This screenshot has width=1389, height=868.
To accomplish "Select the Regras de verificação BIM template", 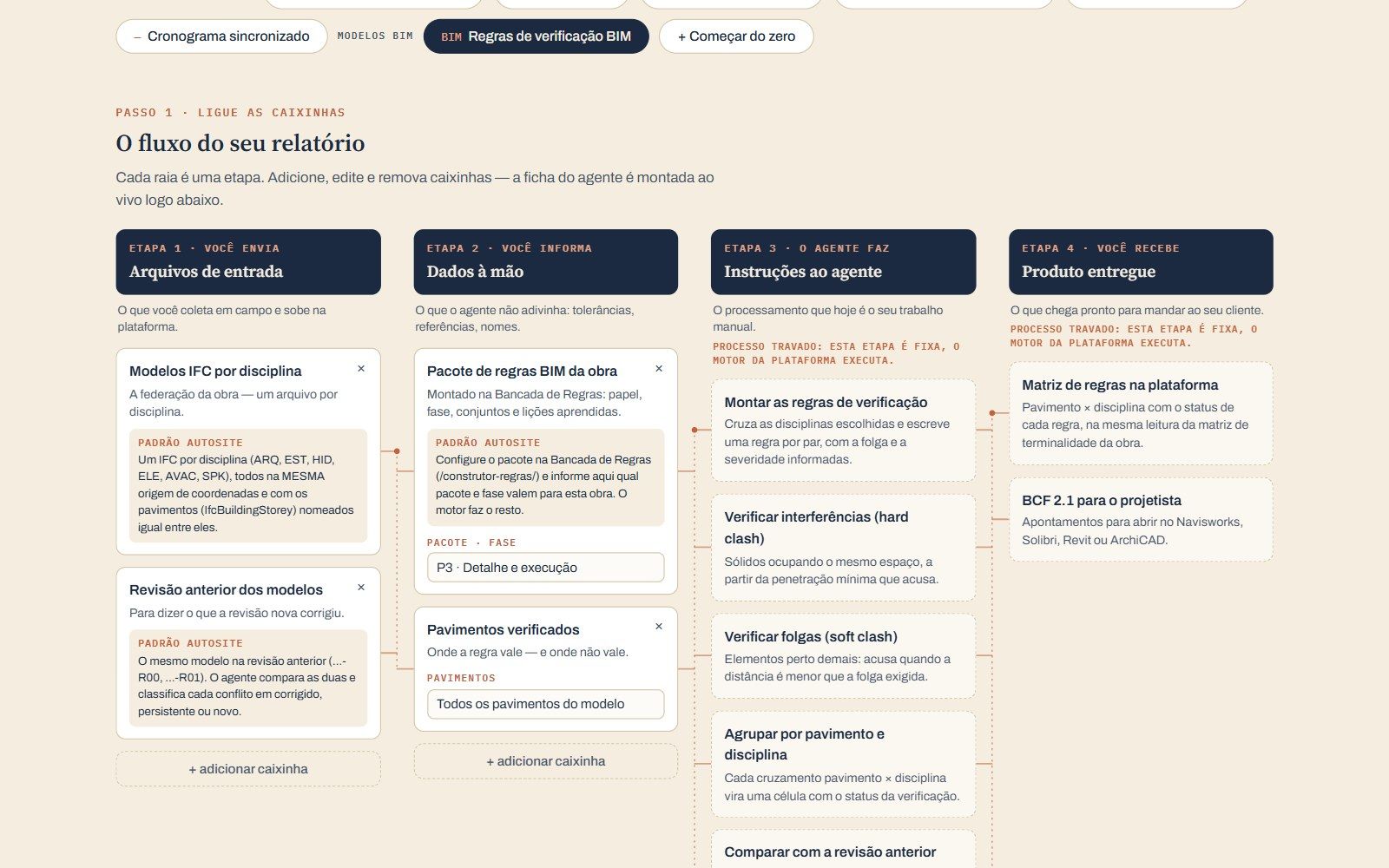I will tap(536, 36).
